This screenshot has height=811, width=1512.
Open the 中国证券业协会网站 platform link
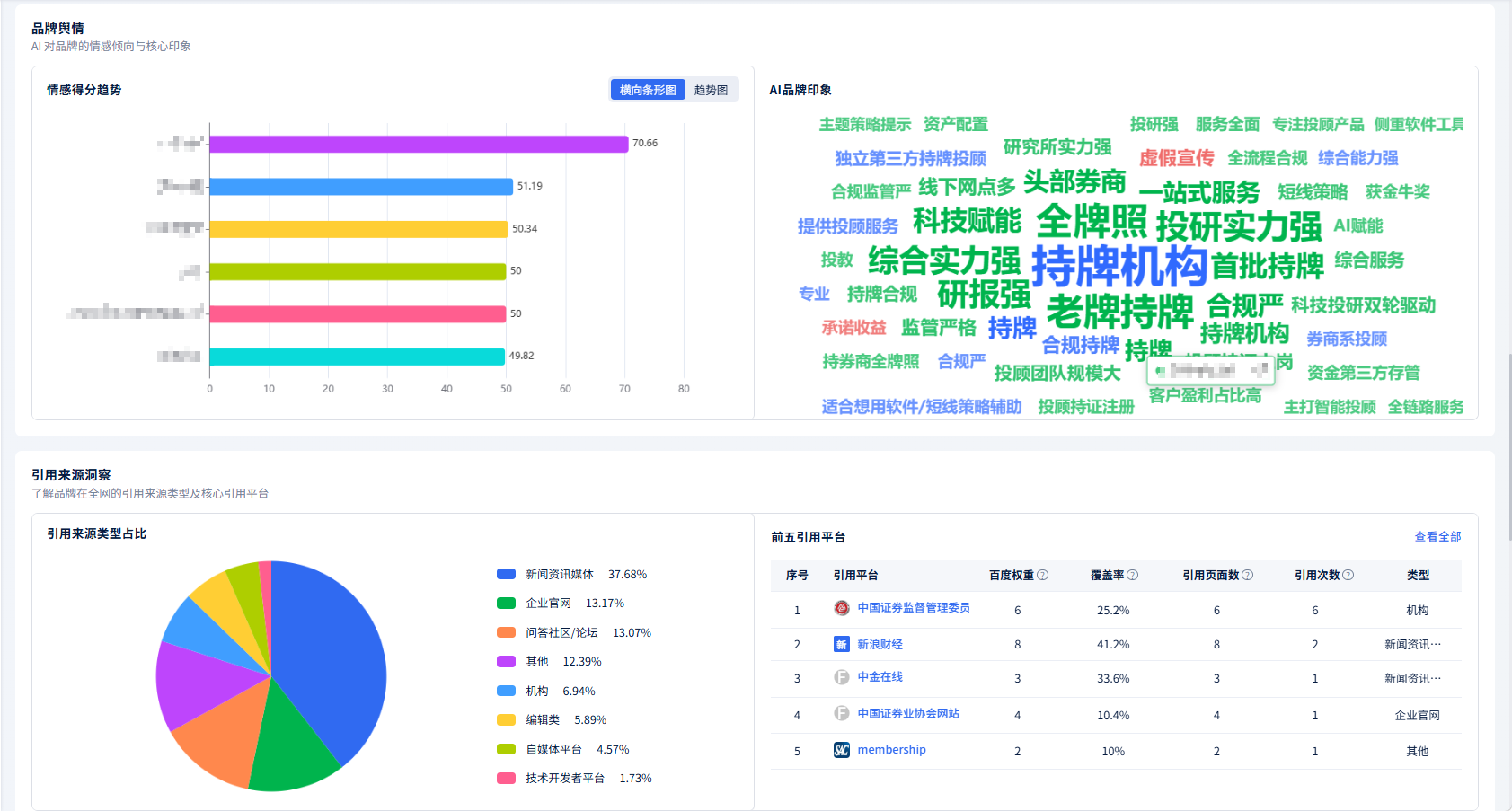[x=908, y=713]
